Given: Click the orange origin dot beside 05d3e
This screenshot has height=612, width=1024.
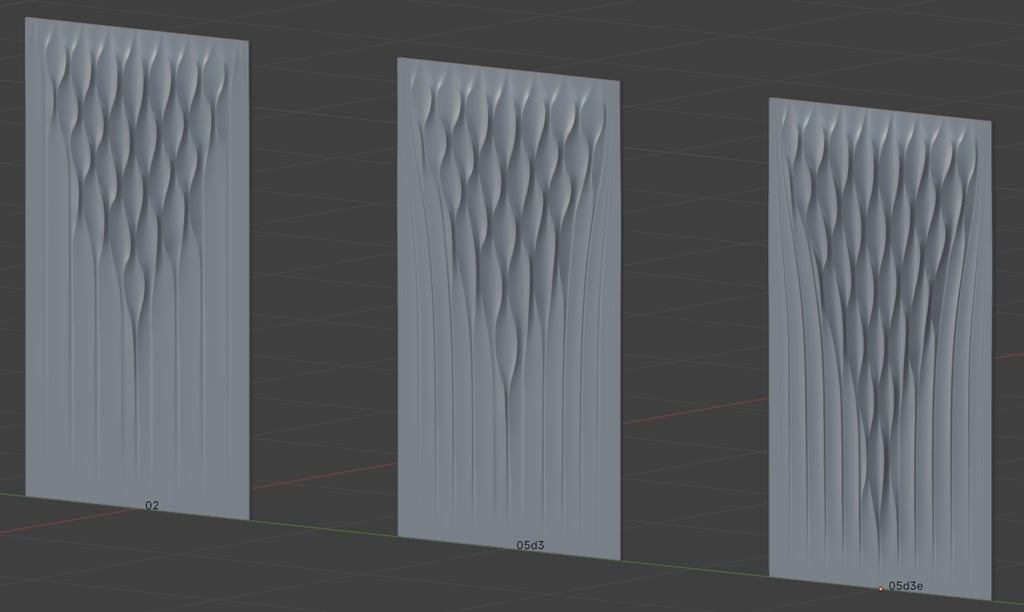Looking at the screenshot, I should [x=880, y=588].
